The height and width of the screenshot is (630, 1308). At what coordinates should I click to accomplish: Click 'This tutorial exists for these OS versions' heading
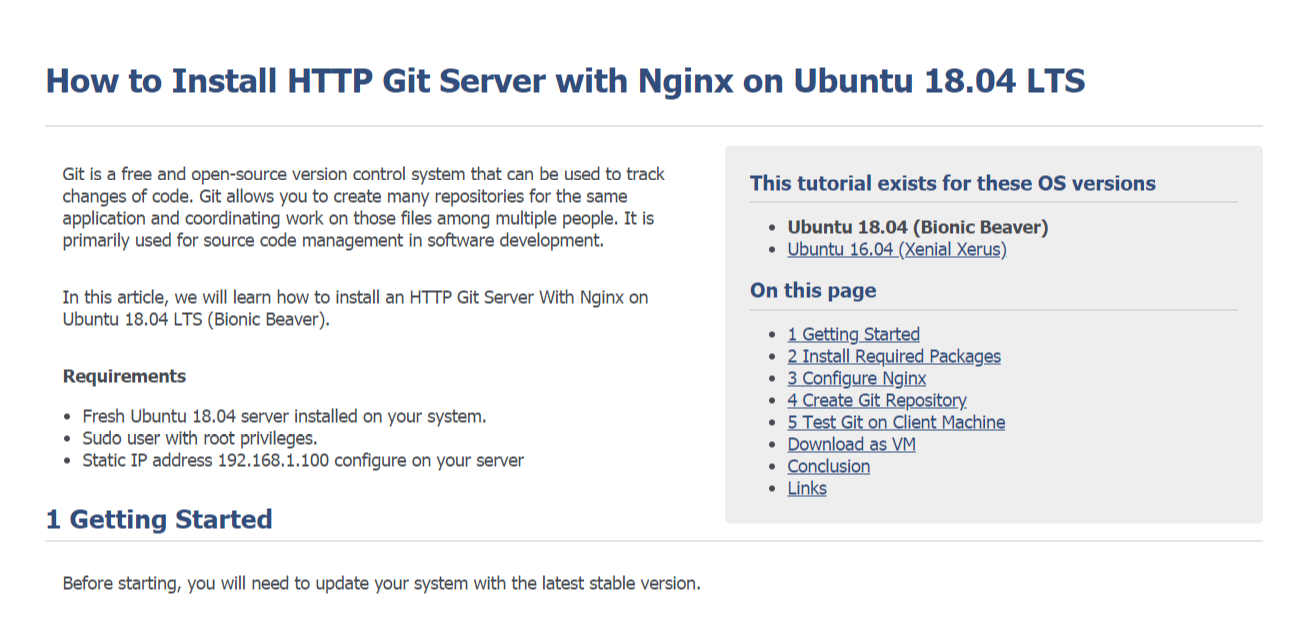pos(952,183)
